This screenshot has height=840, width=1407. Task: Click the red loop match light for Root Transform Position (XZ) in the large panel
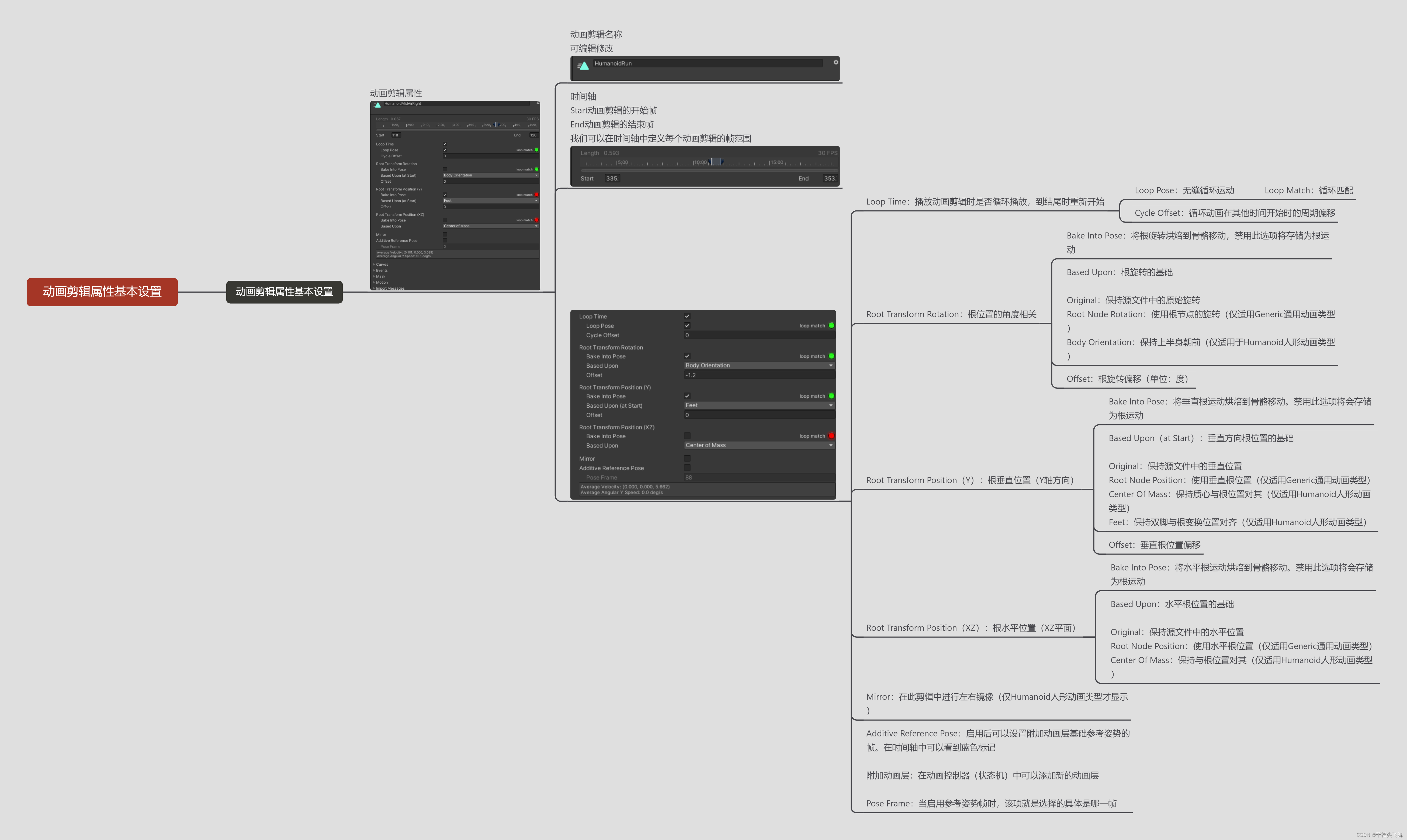pyautogui.click(x=831, y=436)
